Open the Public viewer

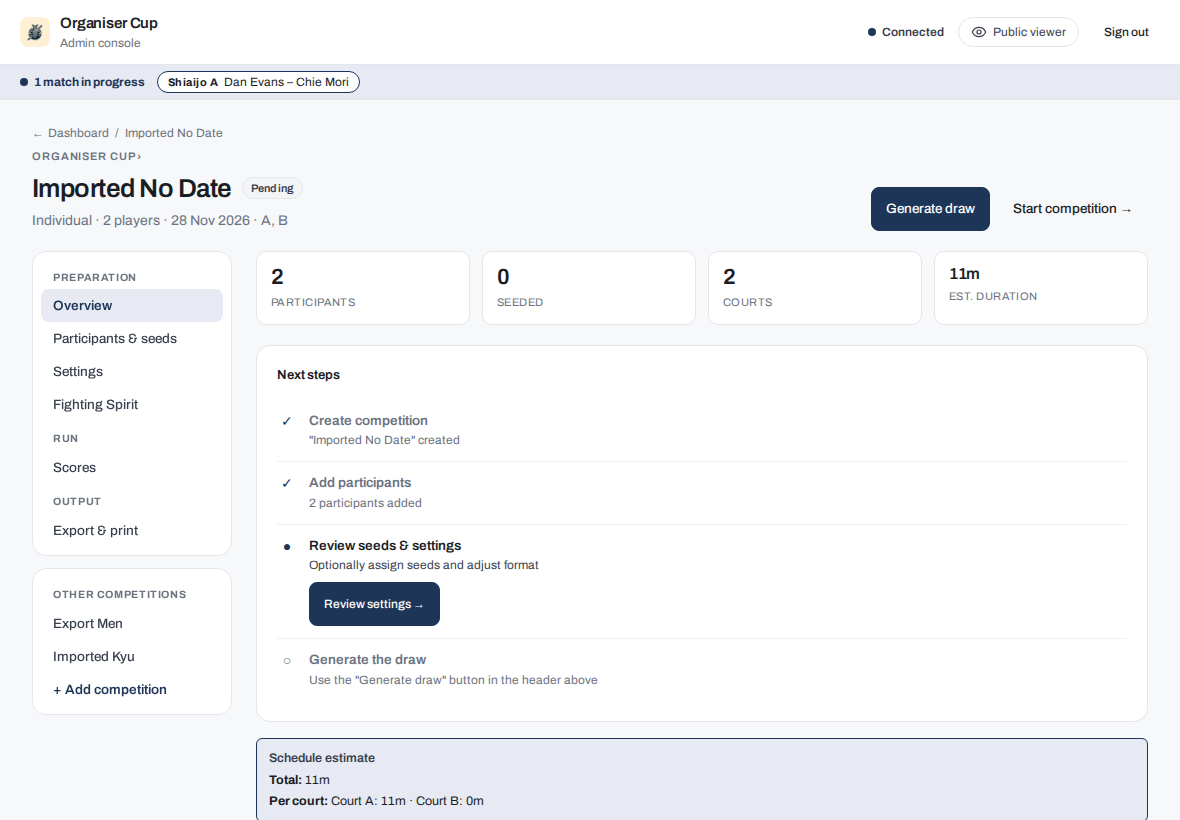1018,32
